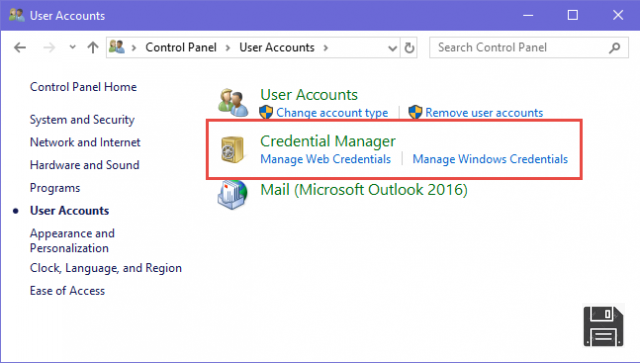Click the title bar User Accounts icon

click(x=17, y=15)
